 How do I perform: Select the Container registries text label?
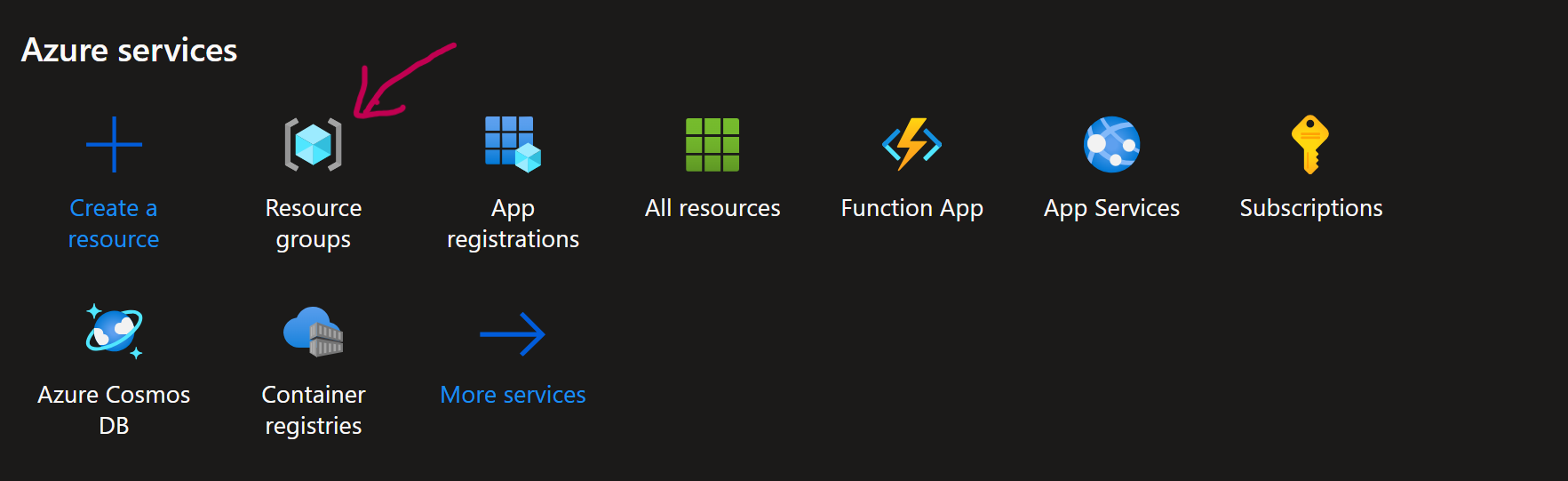click(x=313, y=410)
